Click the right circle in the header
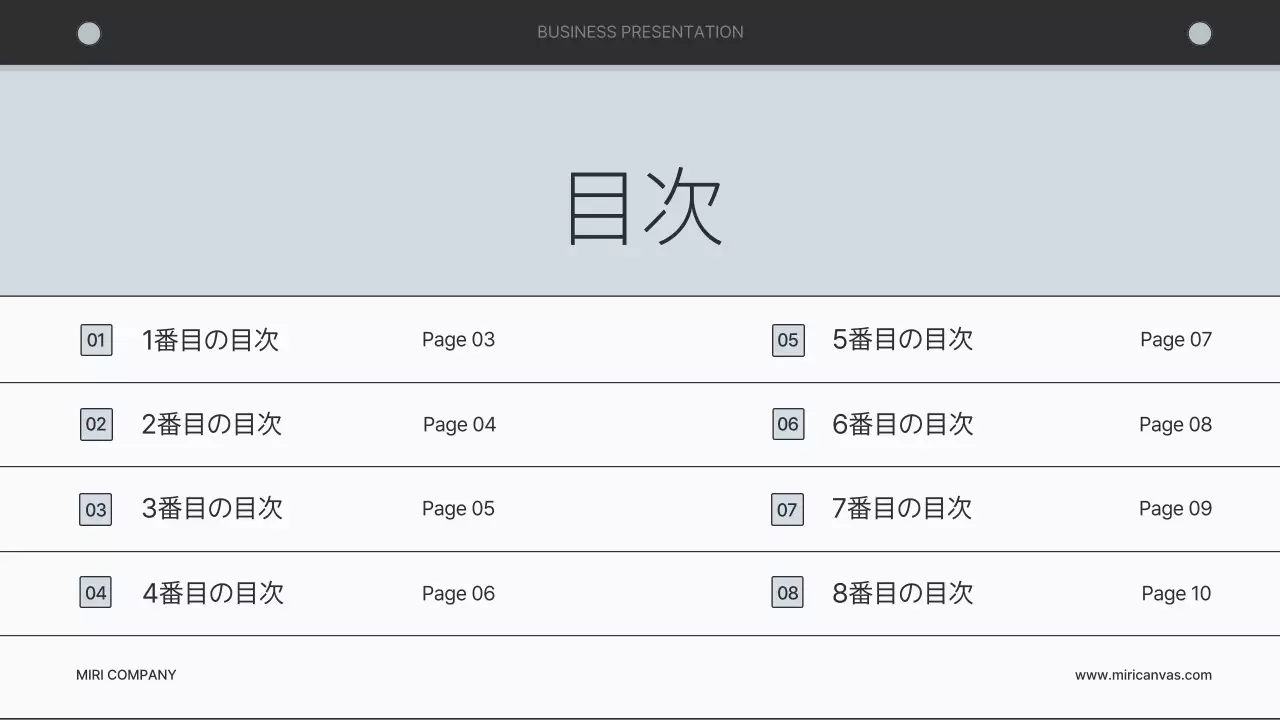The width and height of the screenshot is (1280, 720). pos(1199,34)
